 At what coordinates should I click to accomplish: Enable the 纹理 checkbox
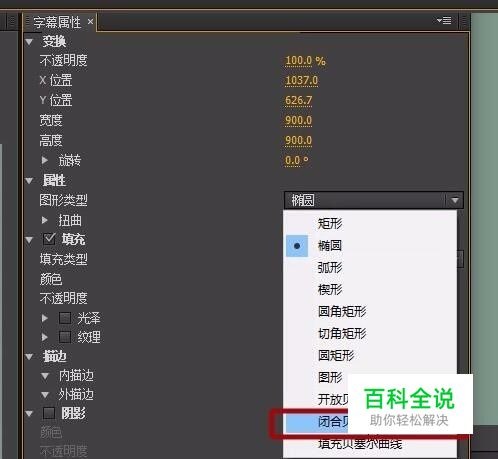65,337
